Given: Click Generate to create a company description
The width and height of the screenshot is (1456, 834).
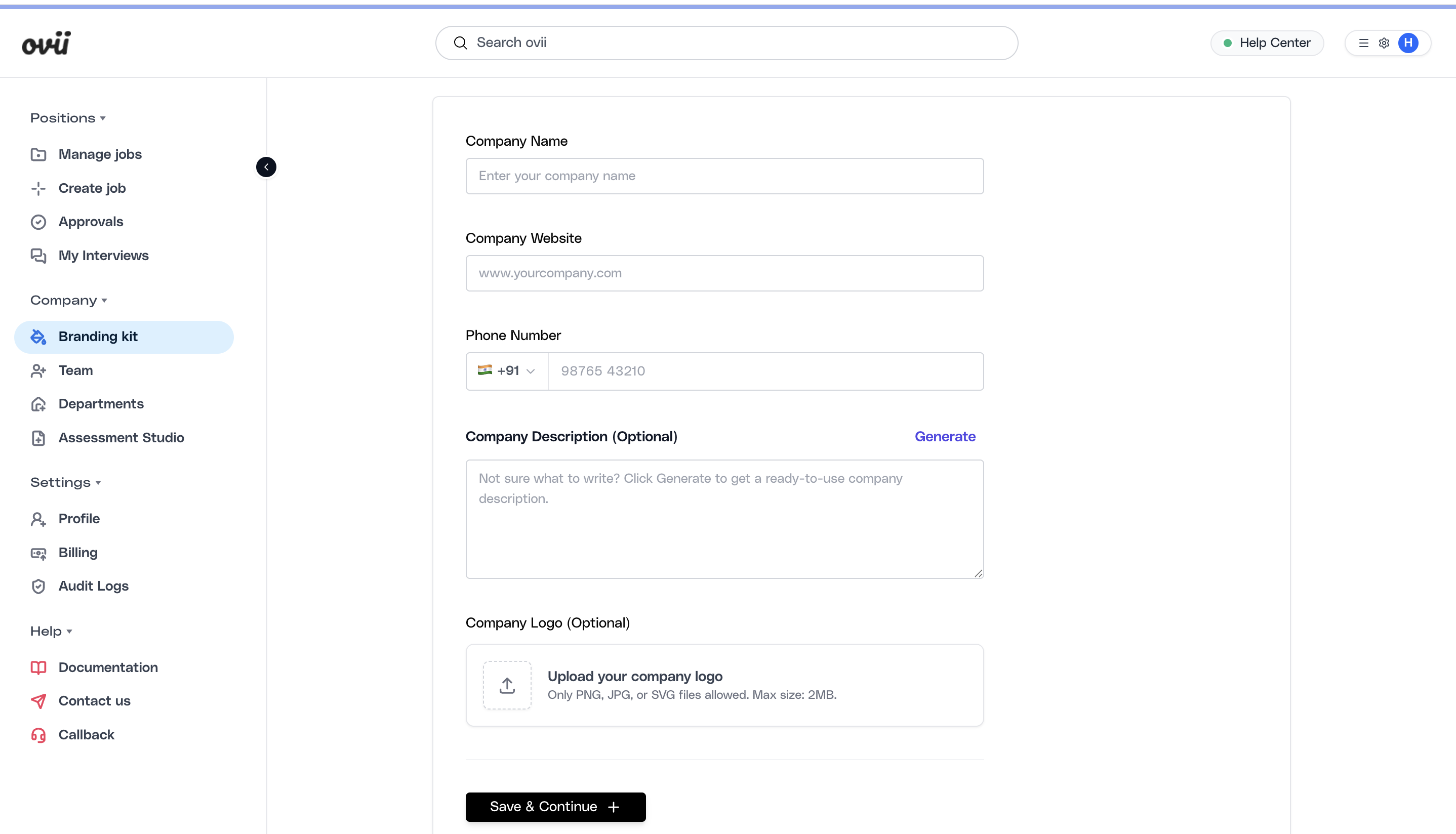Looking at the screenshot, I should pos(944,436).
